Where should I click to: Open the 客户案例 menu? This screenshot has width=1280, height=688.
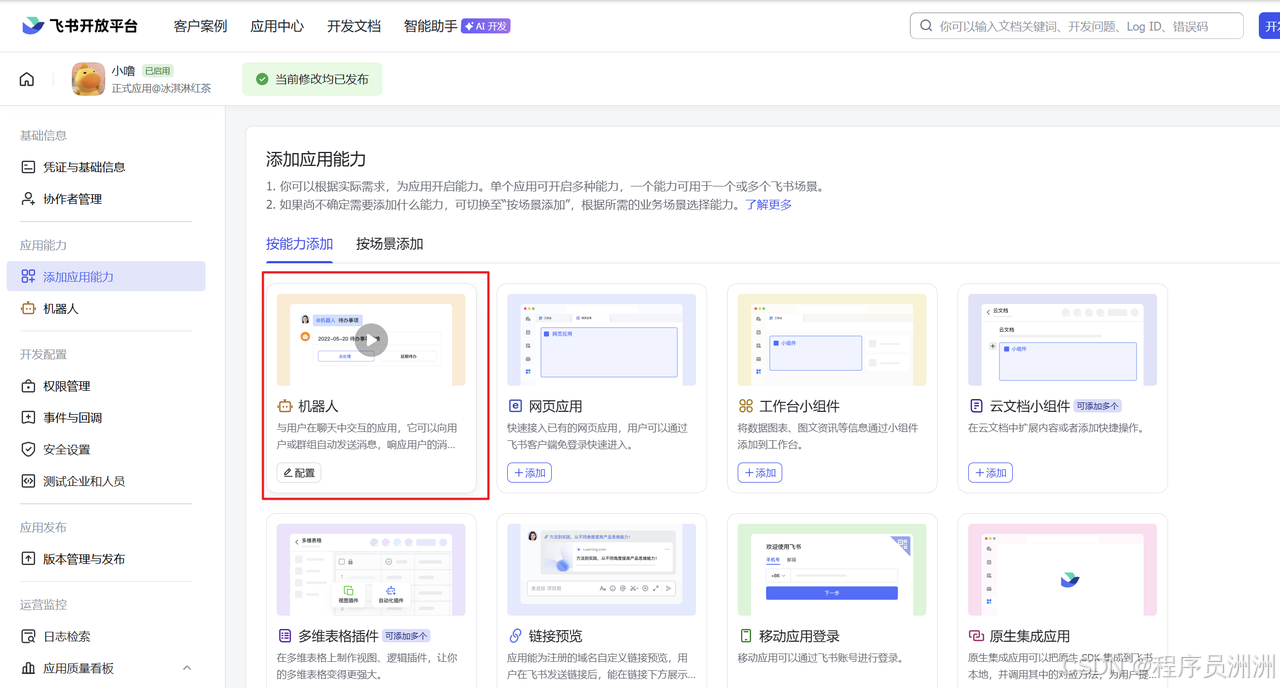click(x=200, y=26)
